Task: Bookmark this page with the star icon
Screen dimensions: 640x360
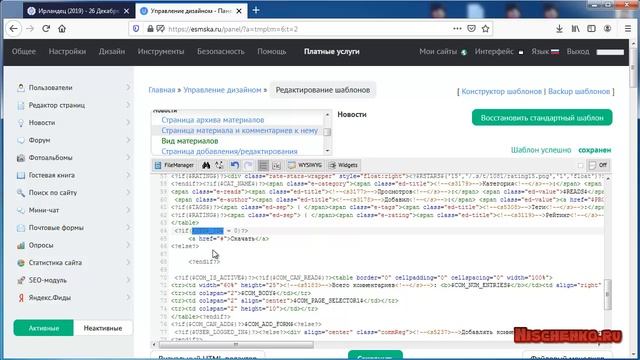Action: (485, 29)
